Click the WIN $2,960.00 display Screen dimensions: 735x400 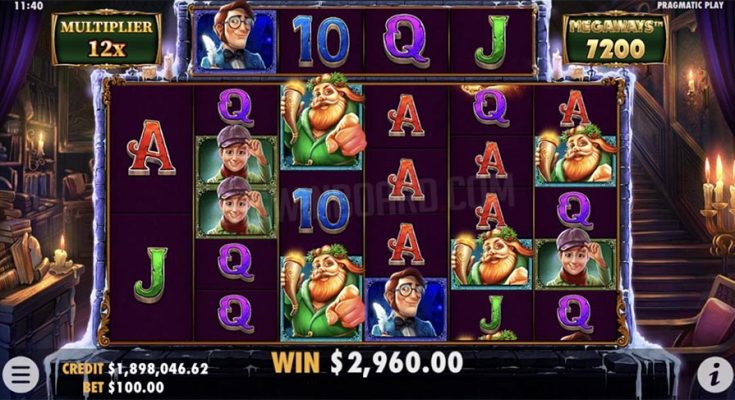pyautogui.click(x=367, y=362)
